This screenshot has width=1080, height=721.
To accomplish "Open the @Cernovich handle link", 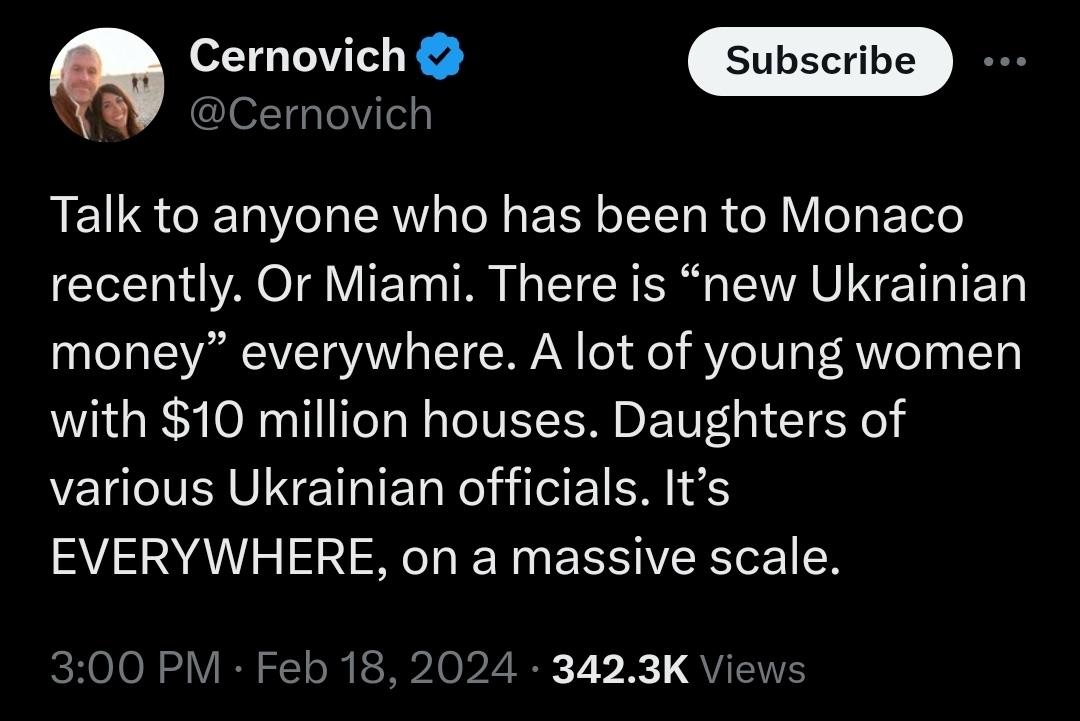I will [x=310, y=114].
